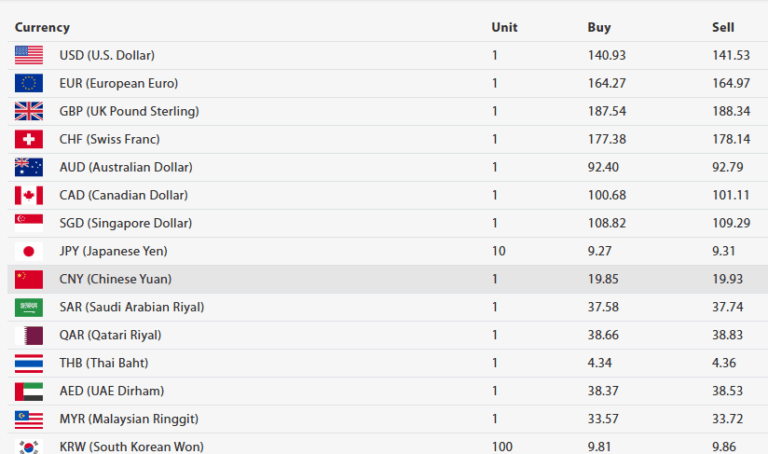Click the Thailand flag icon
Screen dimensions: 768x454
[x=29, y=363]
